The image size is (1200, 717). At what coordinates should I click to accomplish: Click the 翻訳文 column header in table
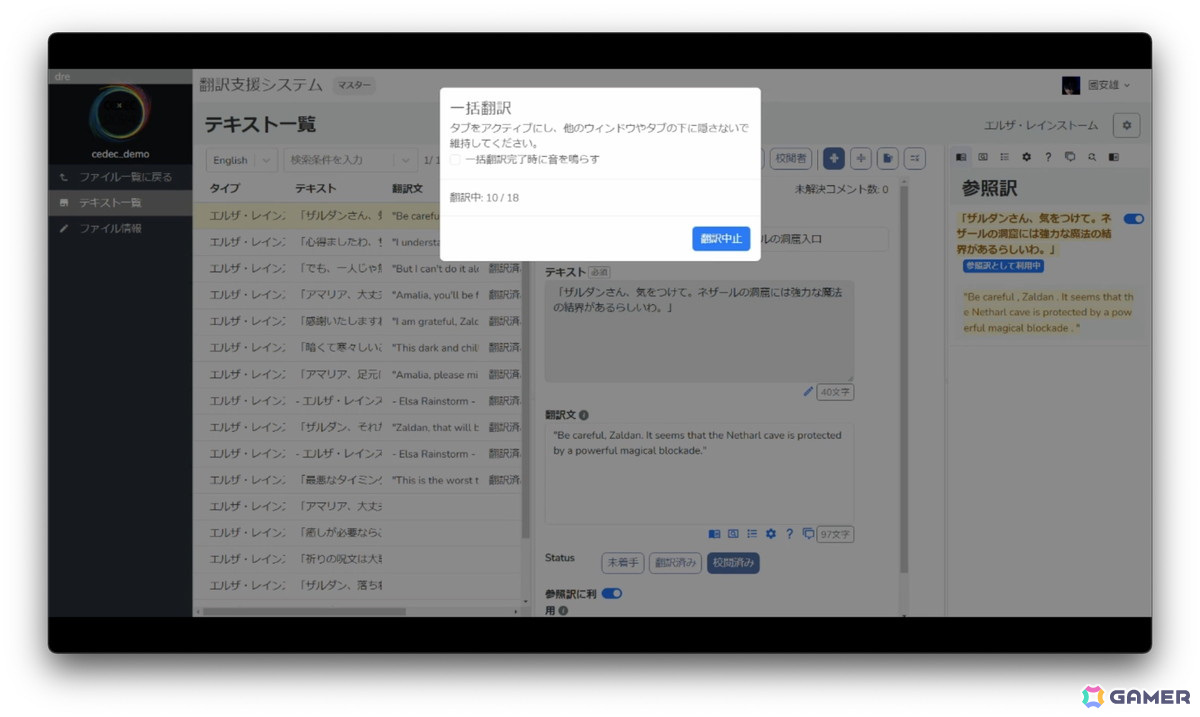click(x=408, y=188)
